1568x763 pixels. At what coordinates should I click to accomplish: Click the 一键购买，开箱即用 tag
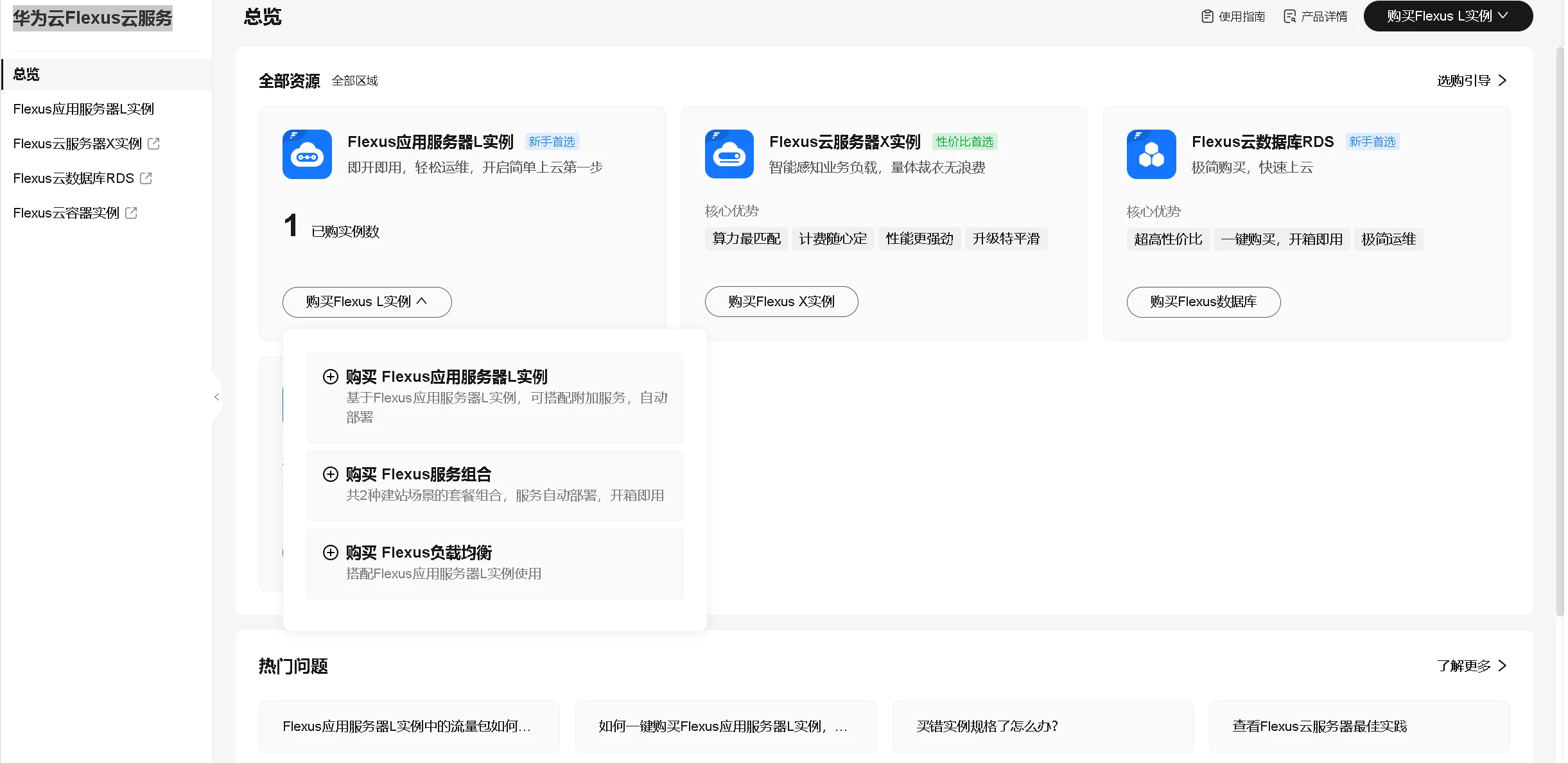point(1282,239)
